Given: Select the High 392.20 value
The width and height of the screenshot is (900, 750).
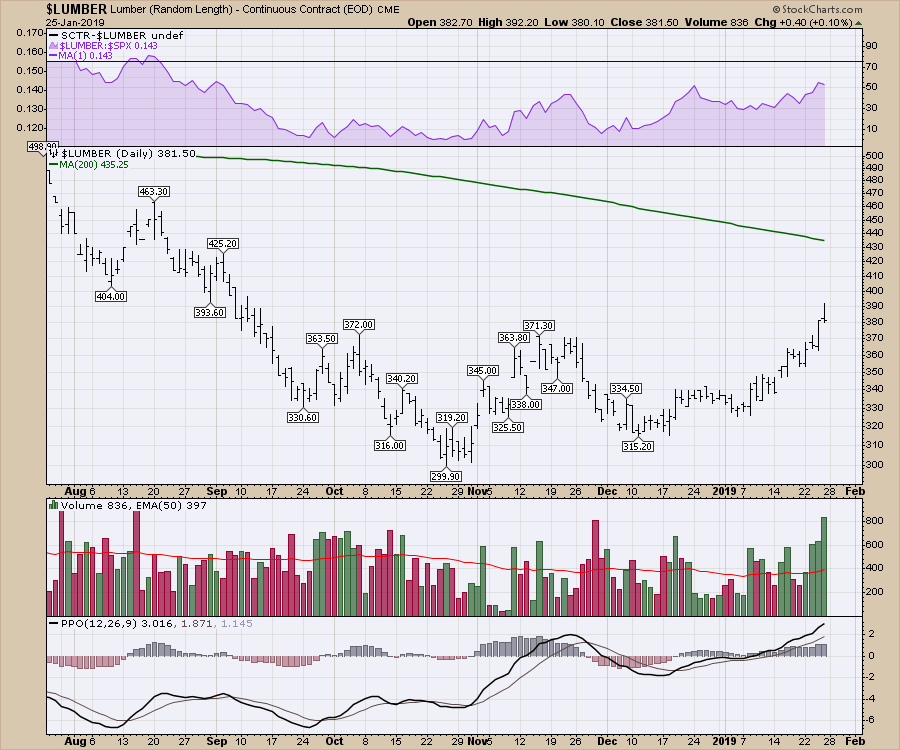Looking at the screenshot, I should coord(508,22).
